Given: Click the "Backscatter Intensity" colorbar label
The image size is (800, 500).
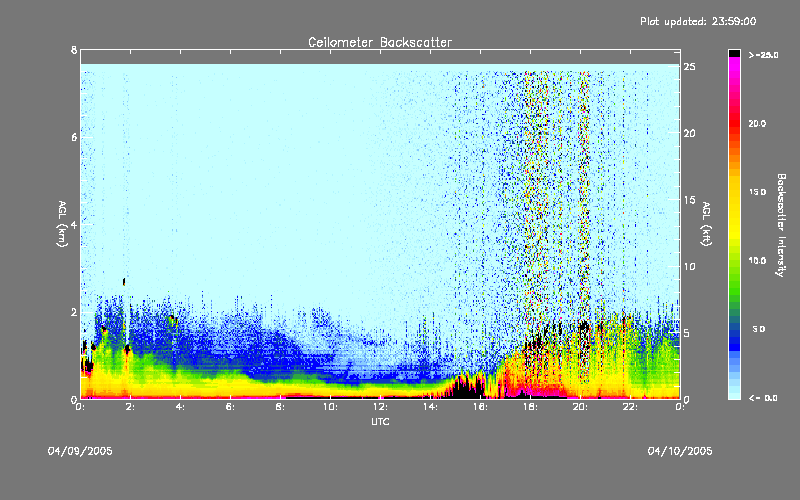Looking at the screenshot, I should click(781, 225).
